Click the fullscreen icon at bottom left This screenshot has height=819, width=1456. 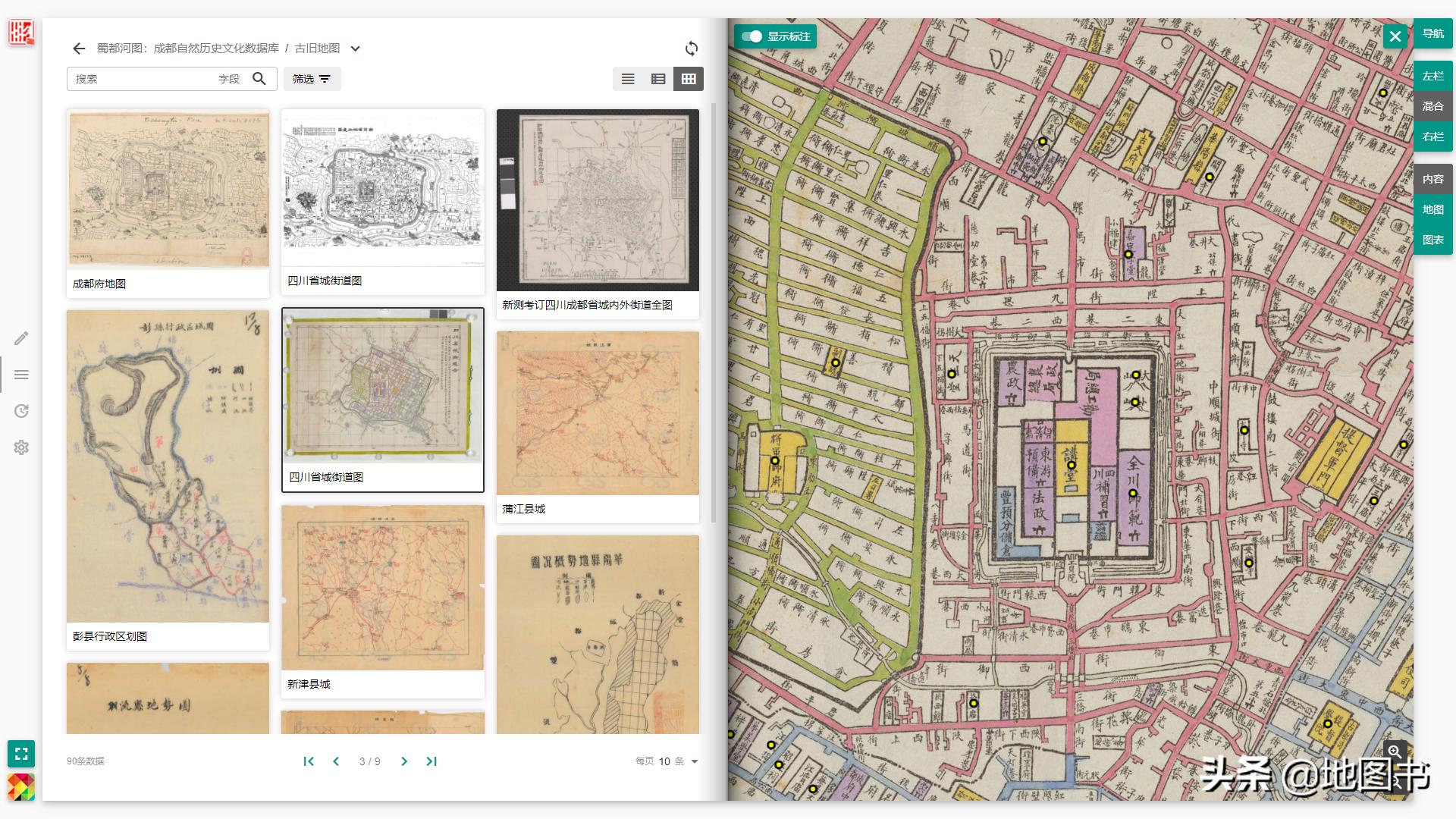point(20,754)
